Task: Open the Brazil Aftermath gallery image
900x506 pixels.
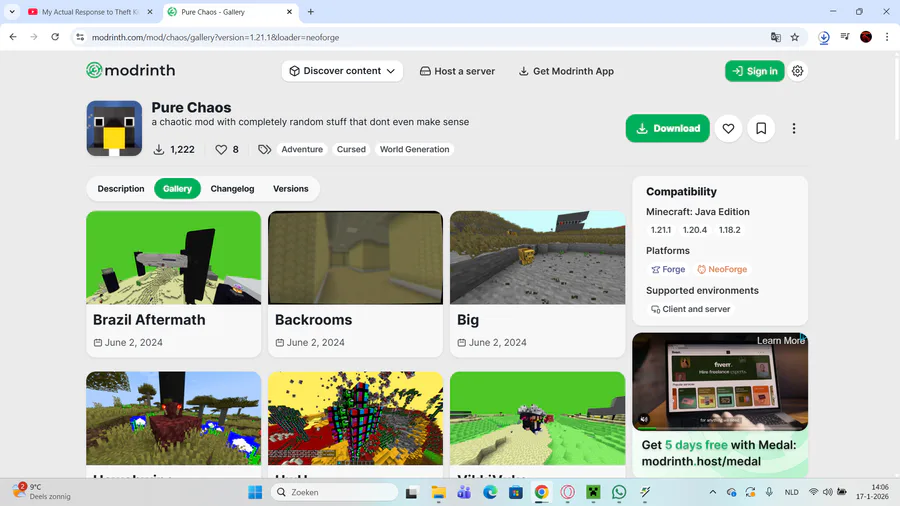Action: pos(173,258)
